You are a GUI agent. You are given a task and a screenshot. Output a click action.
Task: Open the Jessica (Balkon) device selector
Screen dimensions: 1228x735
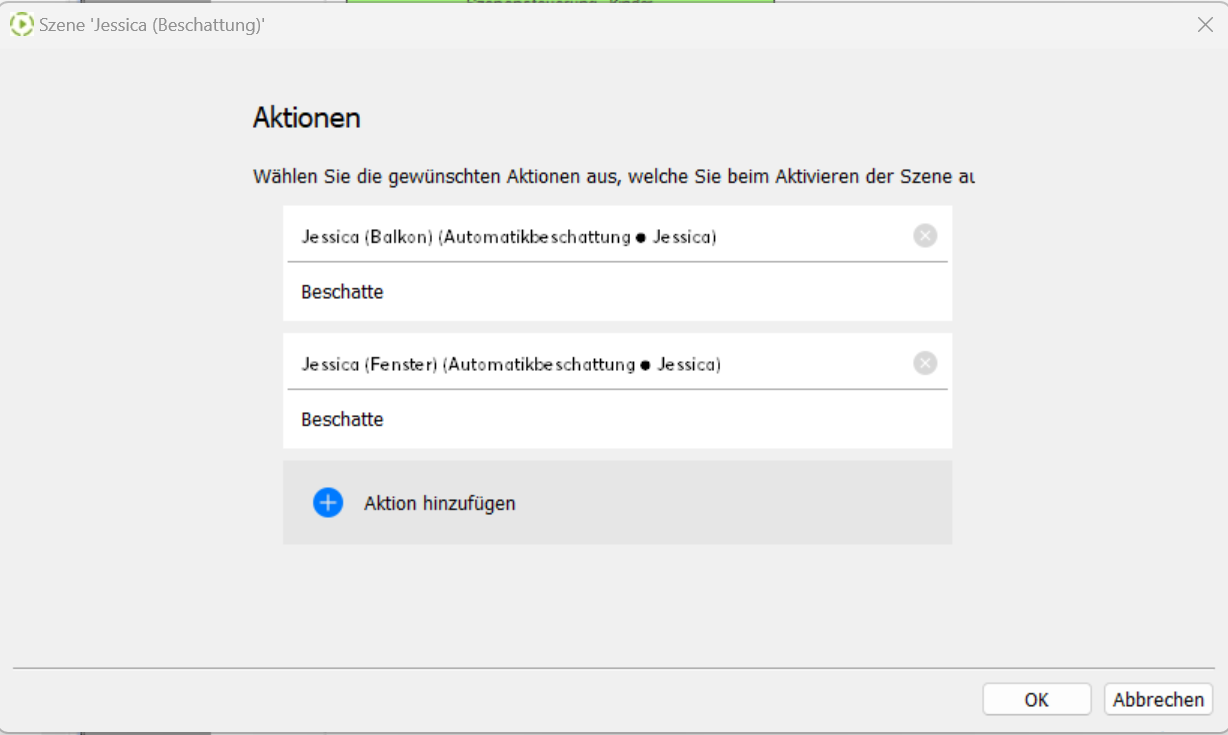pos(508,237)
